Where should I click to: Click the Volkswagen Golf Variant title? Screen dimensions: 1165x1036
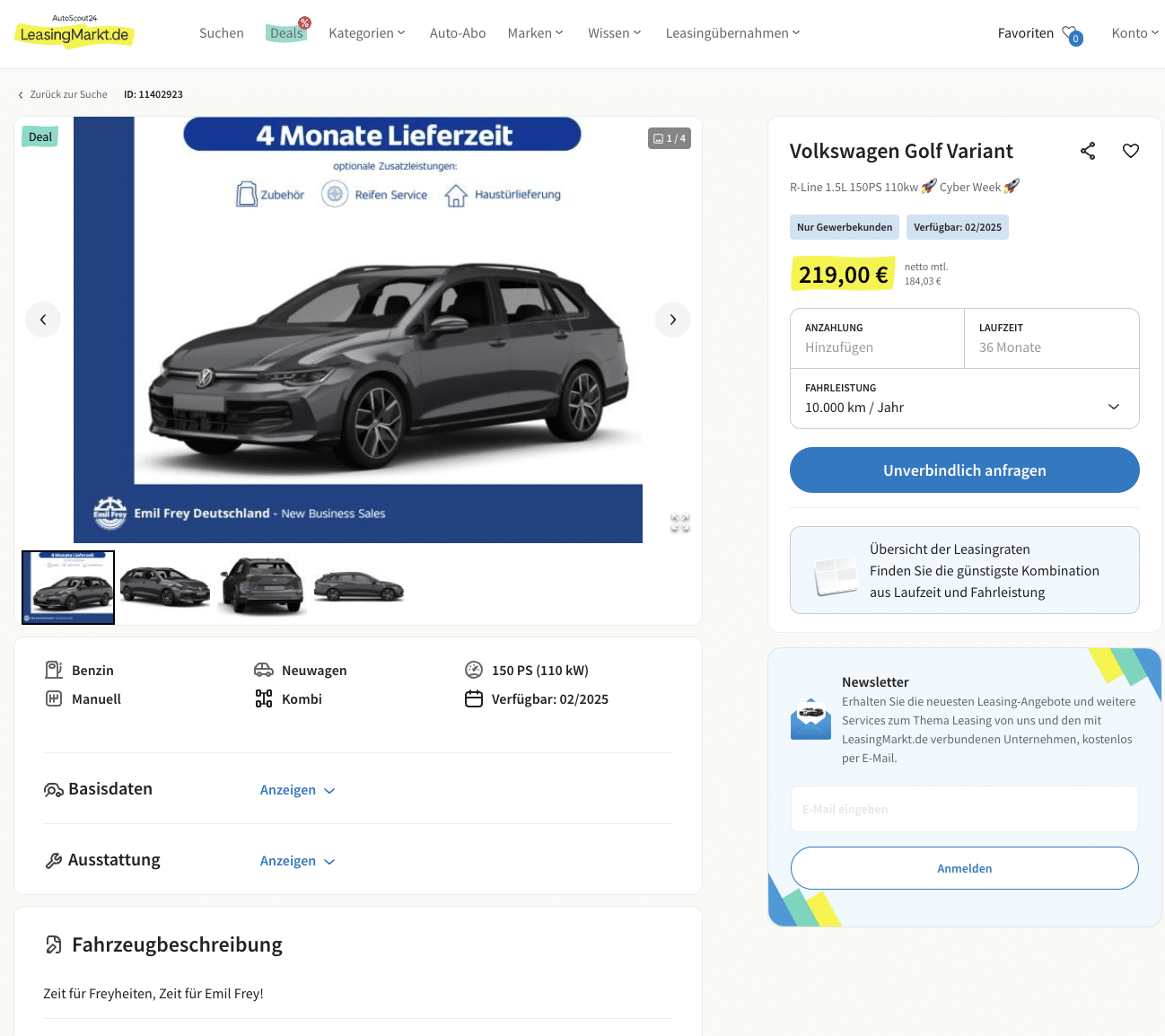click(x=901, y=151)
